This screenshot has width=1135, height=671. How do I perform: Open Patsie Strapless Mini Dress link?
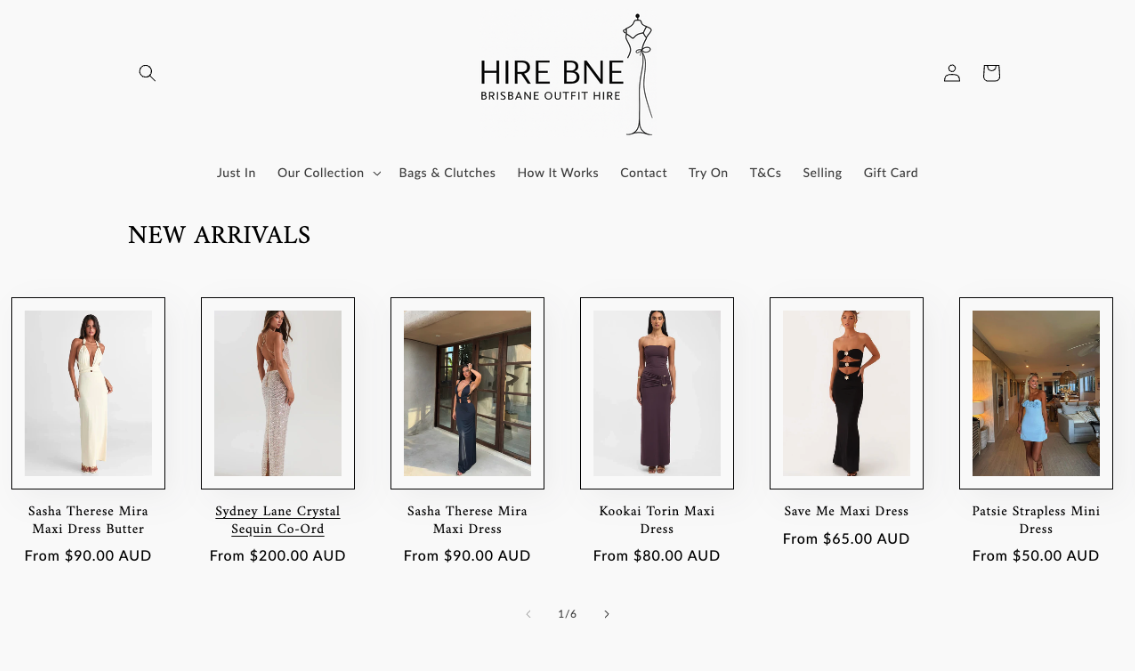coord(1036,520)
